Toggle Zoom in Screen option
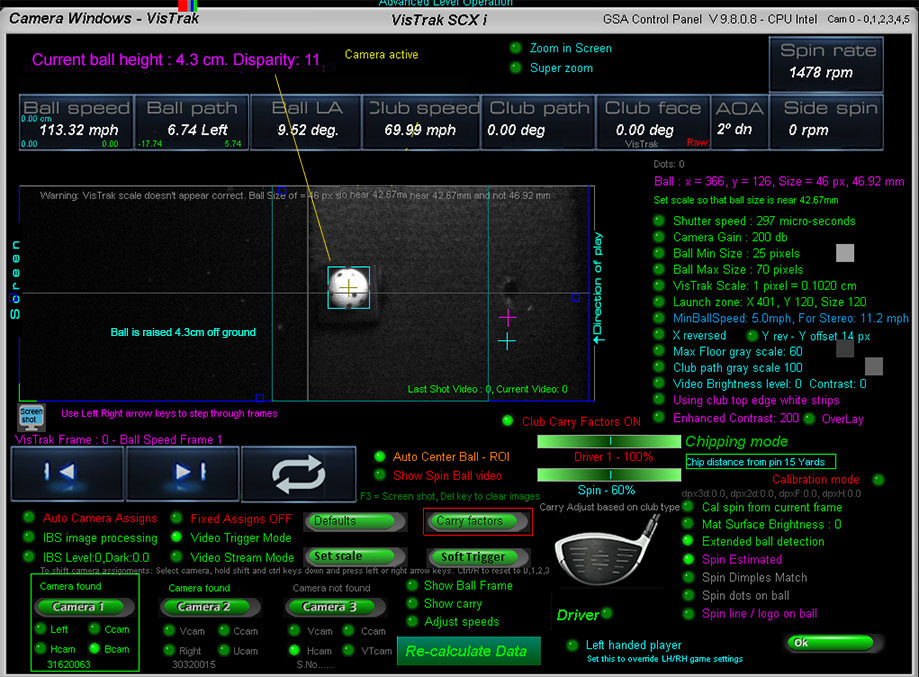 pos(516,48)
